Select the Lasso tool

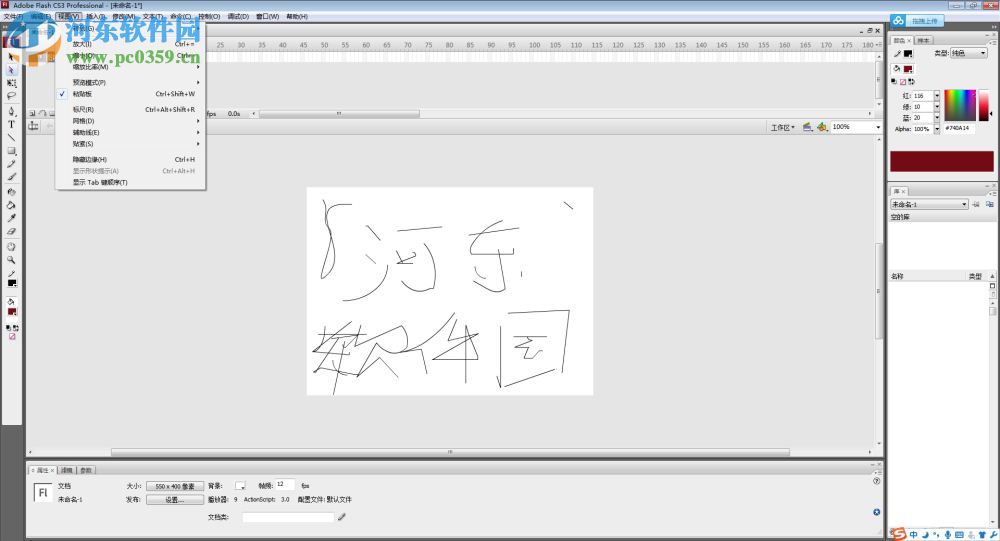(11, 96)
